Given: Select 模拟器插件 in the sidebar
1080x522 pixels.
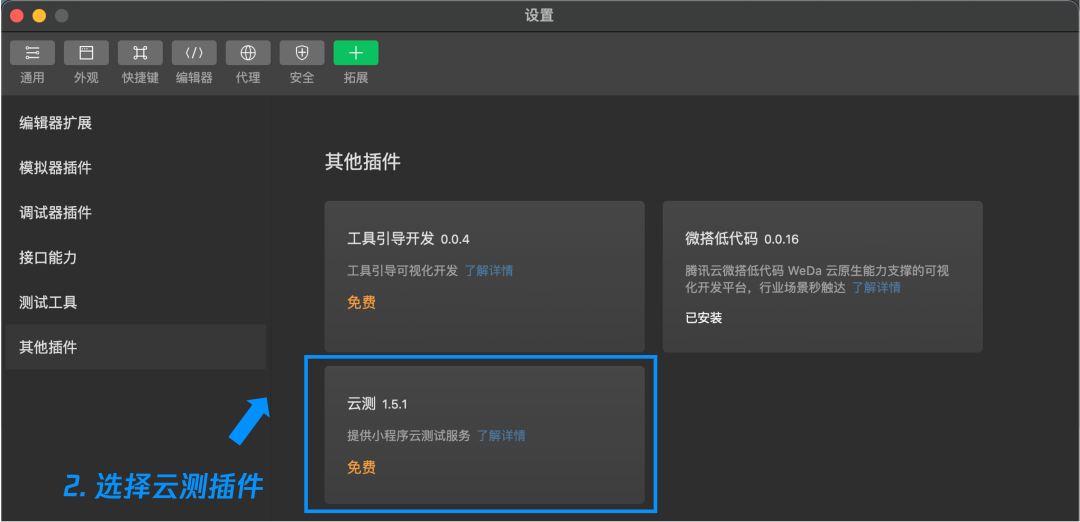Looking at the screenshot, I should [x=136, y=167].
